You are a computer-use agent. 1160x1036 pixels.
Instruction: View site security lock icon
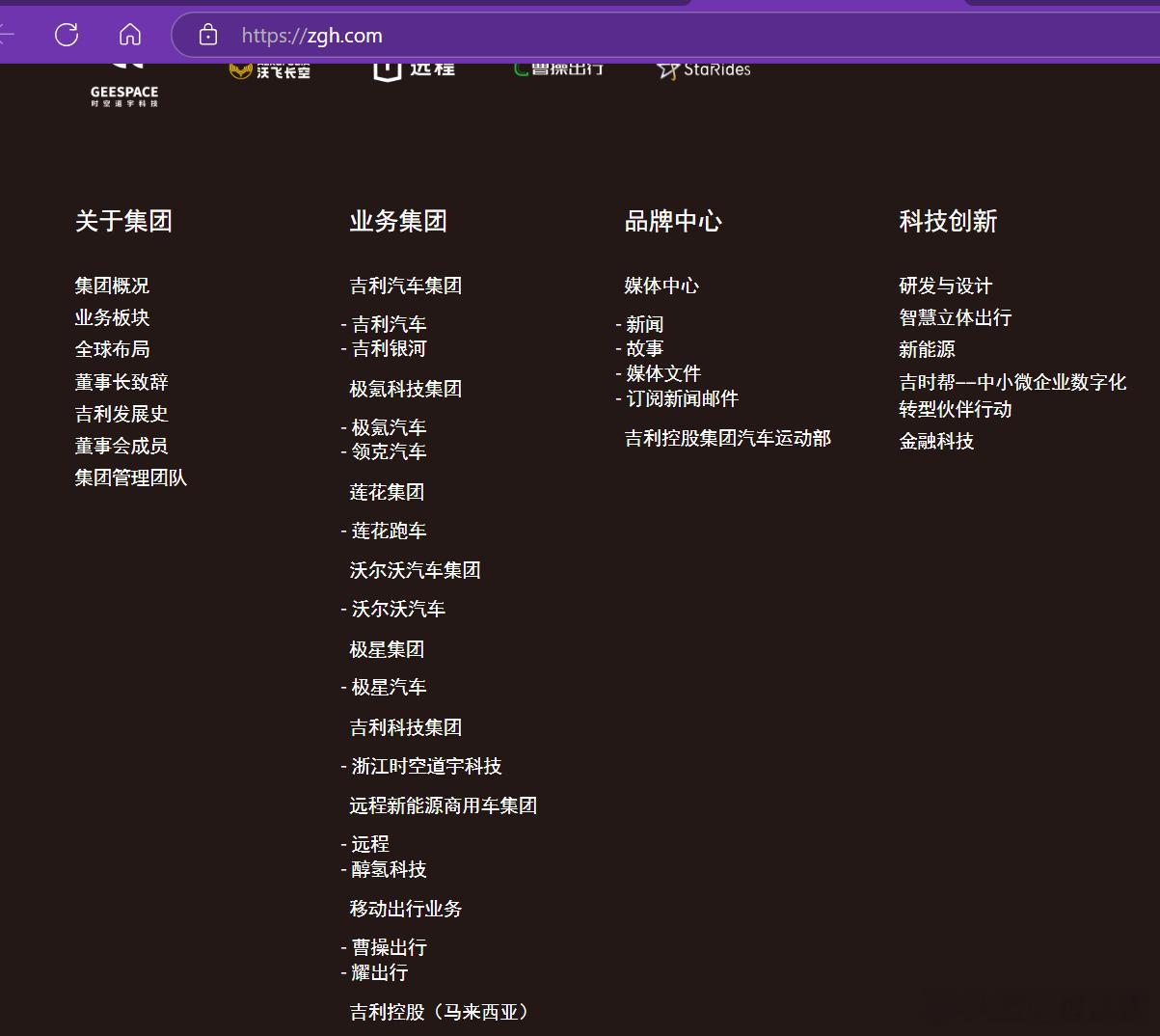coord(208,36)
